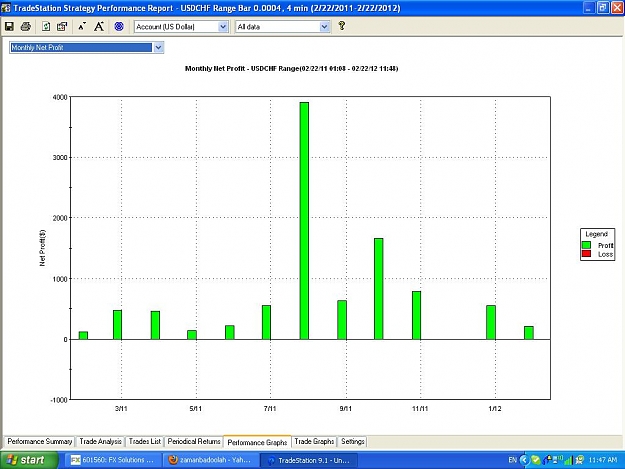Print the performance report
This screenshot has height=469, width=625.
pos(26,27)
